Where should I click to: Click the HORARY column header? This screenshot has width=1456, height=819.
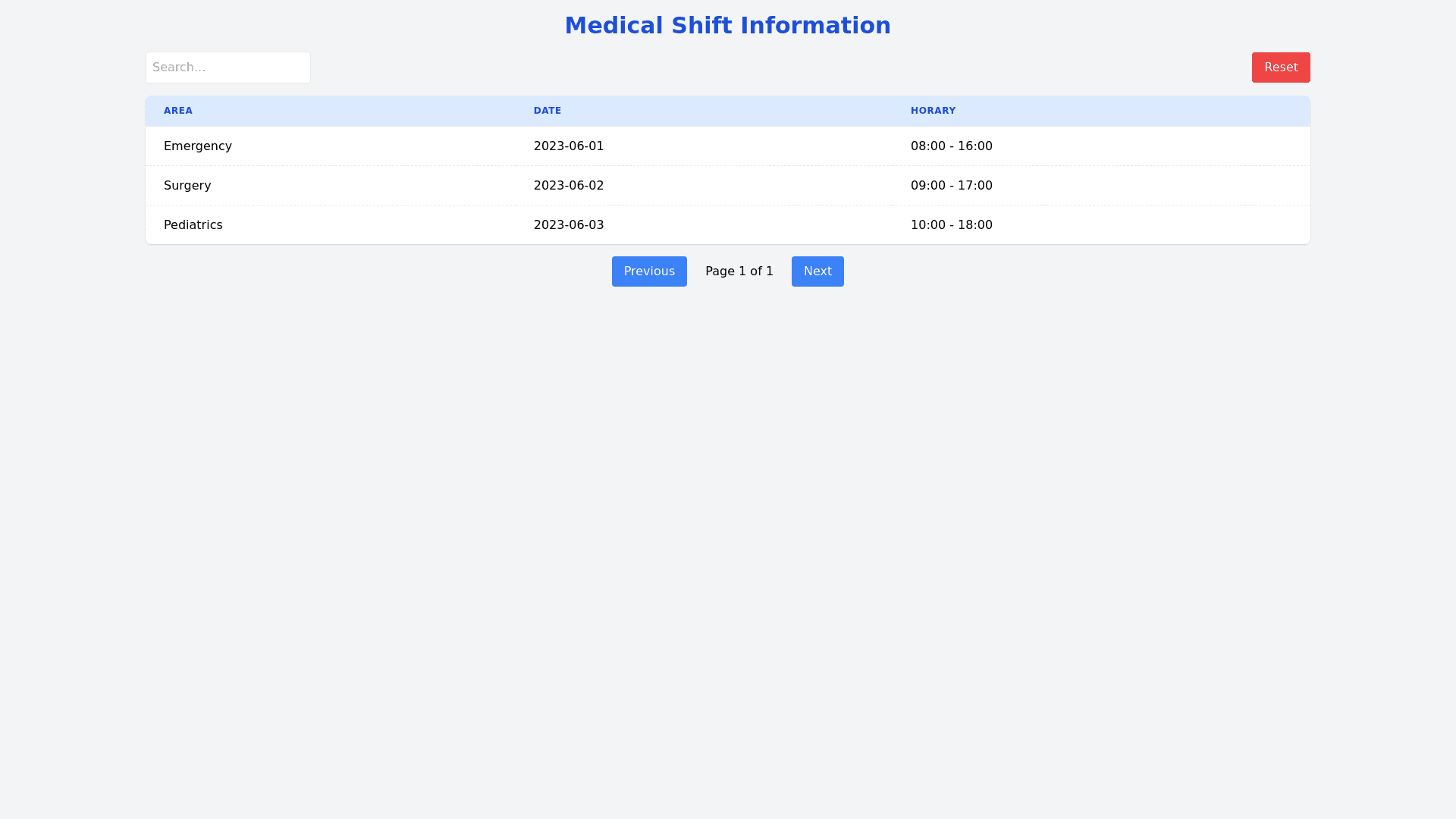click(933, 111)
